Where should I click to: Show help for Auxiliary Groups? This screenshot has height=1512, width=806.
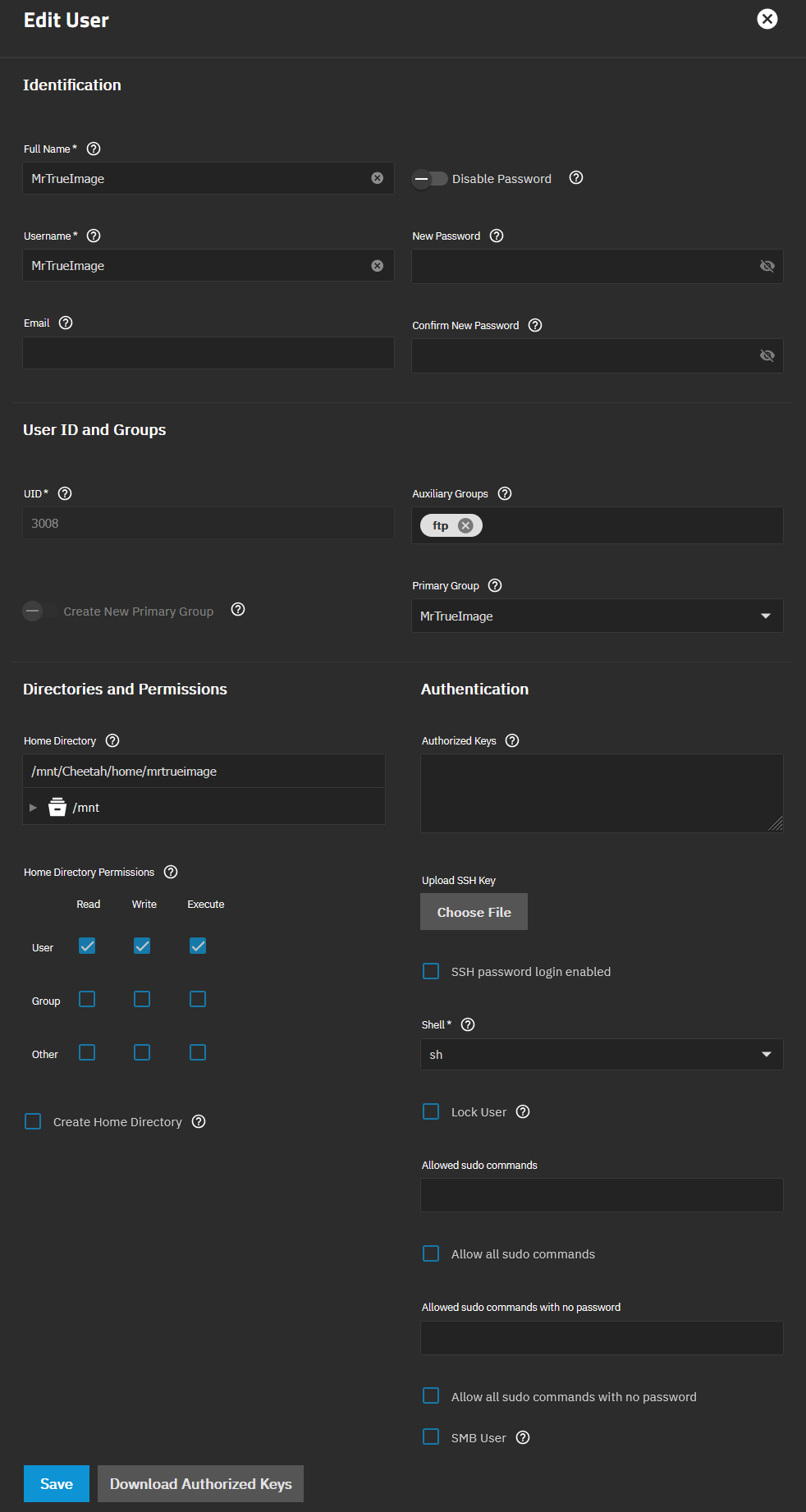point(505,493)
